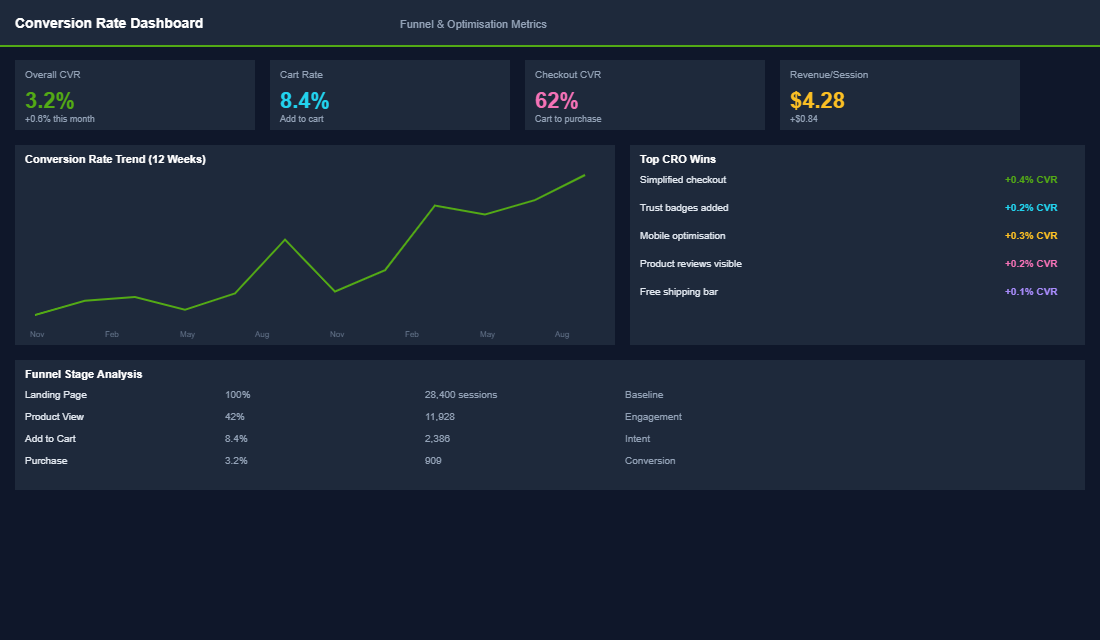1100x640 pixels.
Task: Select the Trust badges added row
Action: (x=685, y=207)
